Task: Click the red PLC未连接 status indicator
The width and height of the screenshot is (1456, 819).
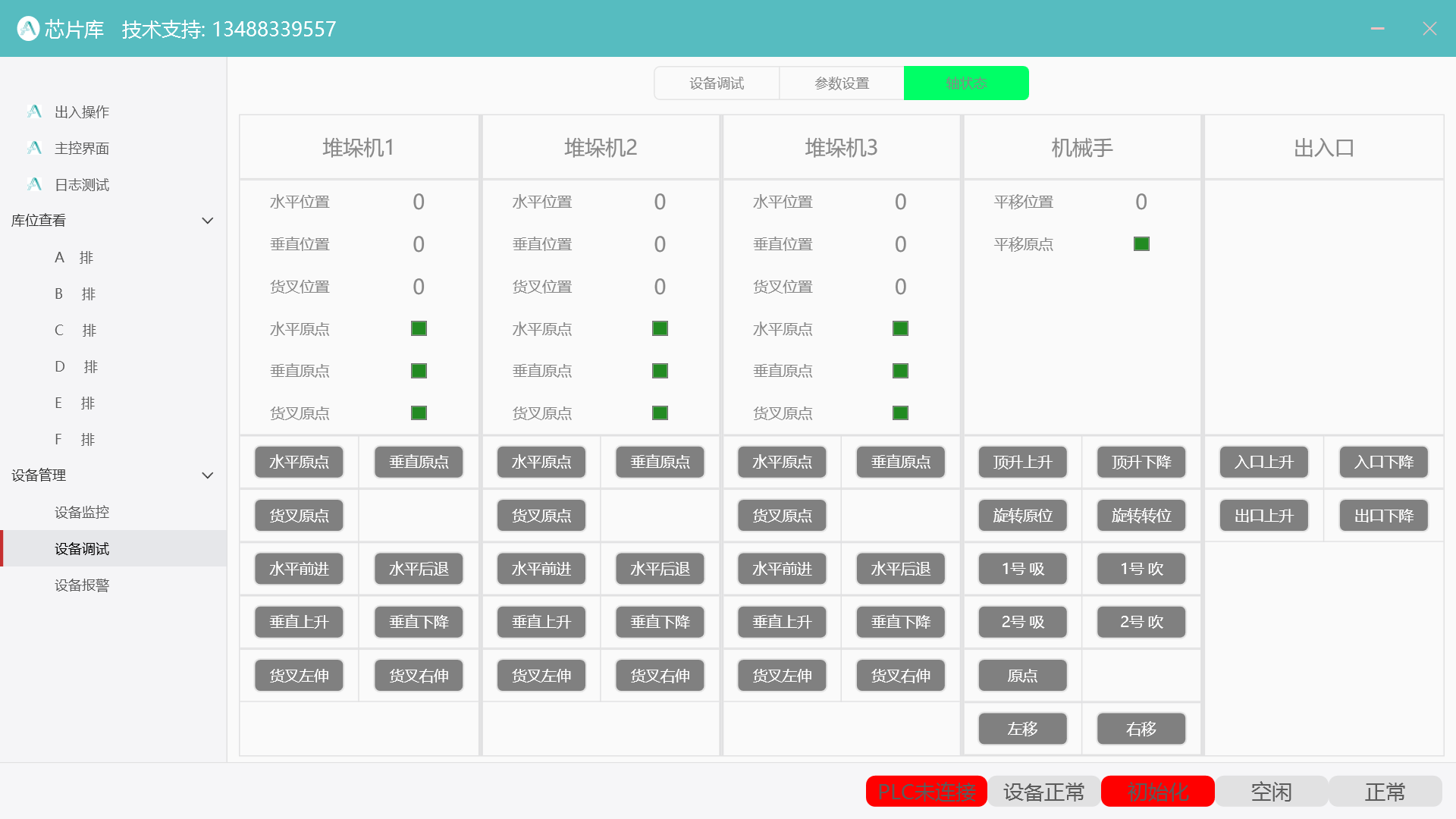Action: point(926,791)
